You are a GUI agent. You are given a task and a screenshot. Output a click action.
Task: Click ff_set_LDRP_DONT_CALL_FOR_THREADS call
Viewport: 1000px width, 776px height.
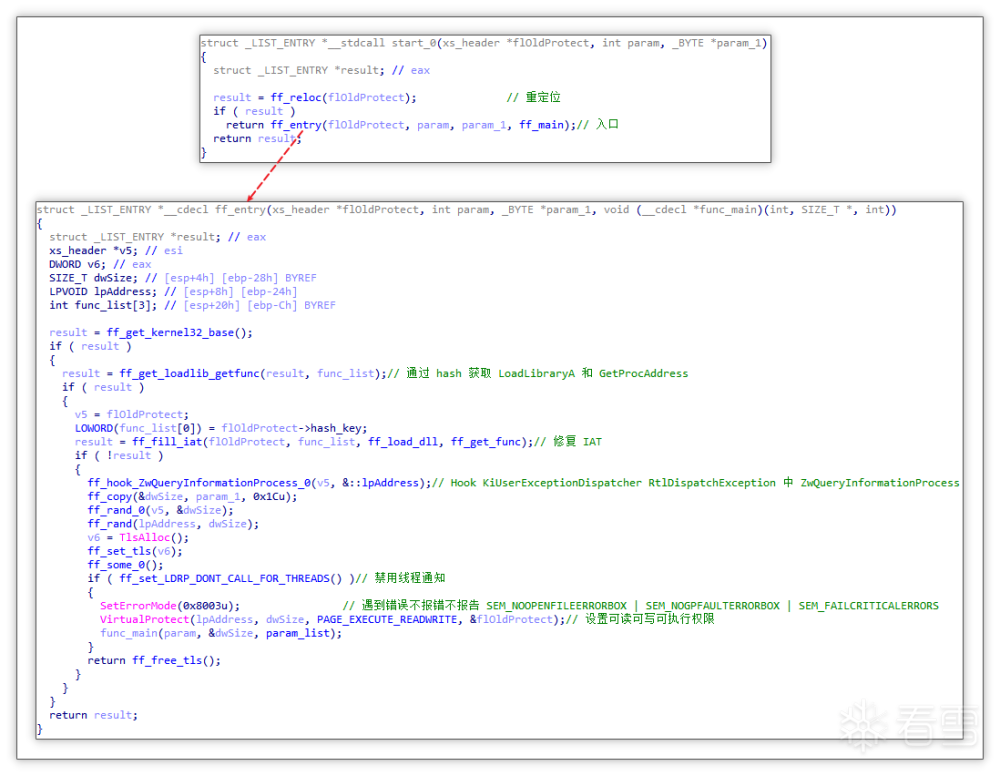[x=230, y=579]
